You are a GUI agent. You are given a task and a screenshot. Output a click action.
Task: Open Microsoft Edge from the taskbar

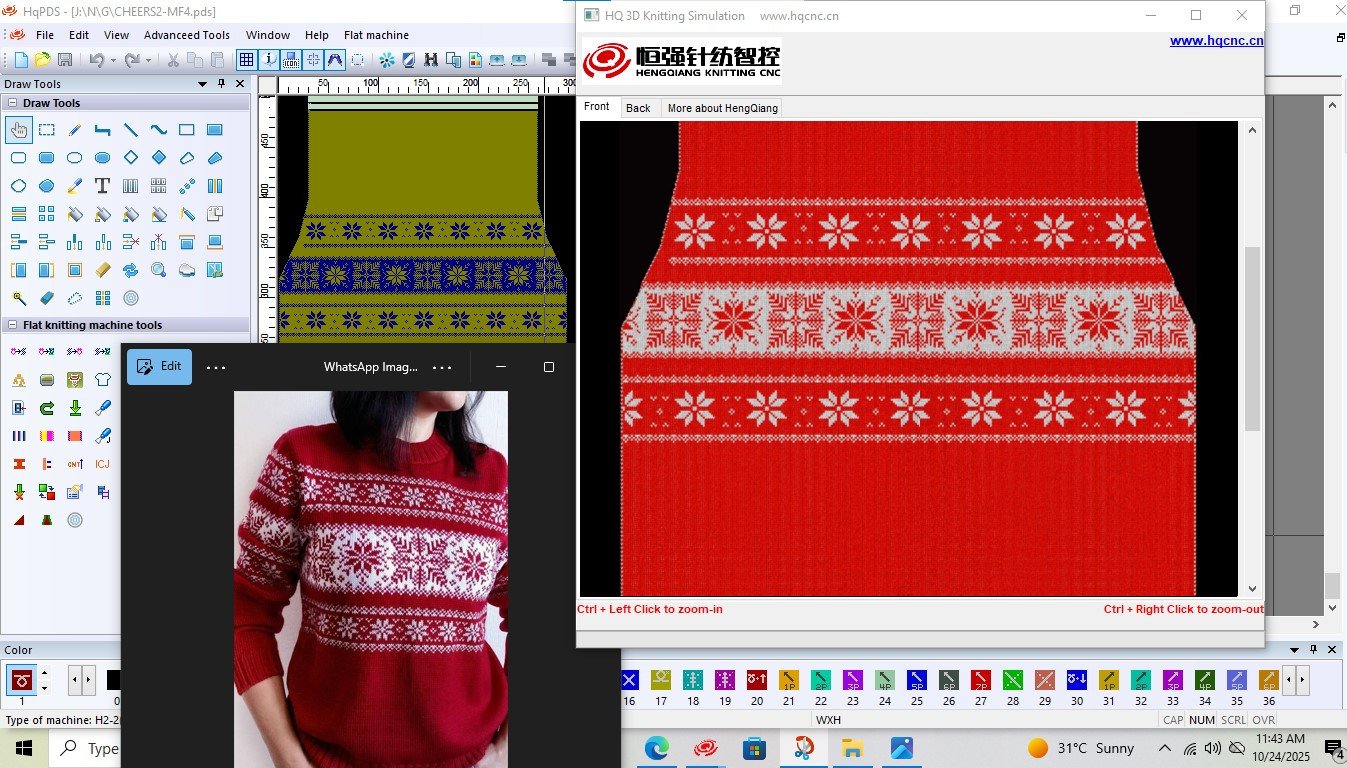coord(656,748)
